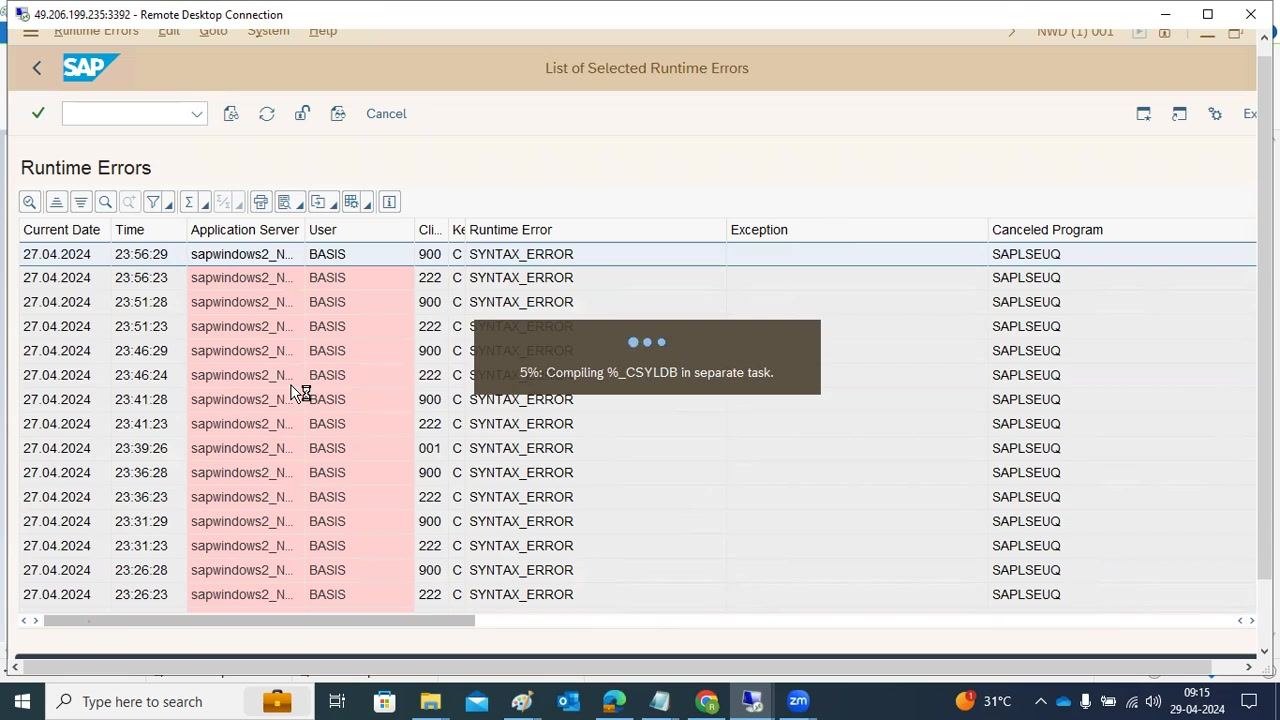Open the SAP hamburger menu icon
This screenshot has width=1280, height=720.
tap(31, 31)
